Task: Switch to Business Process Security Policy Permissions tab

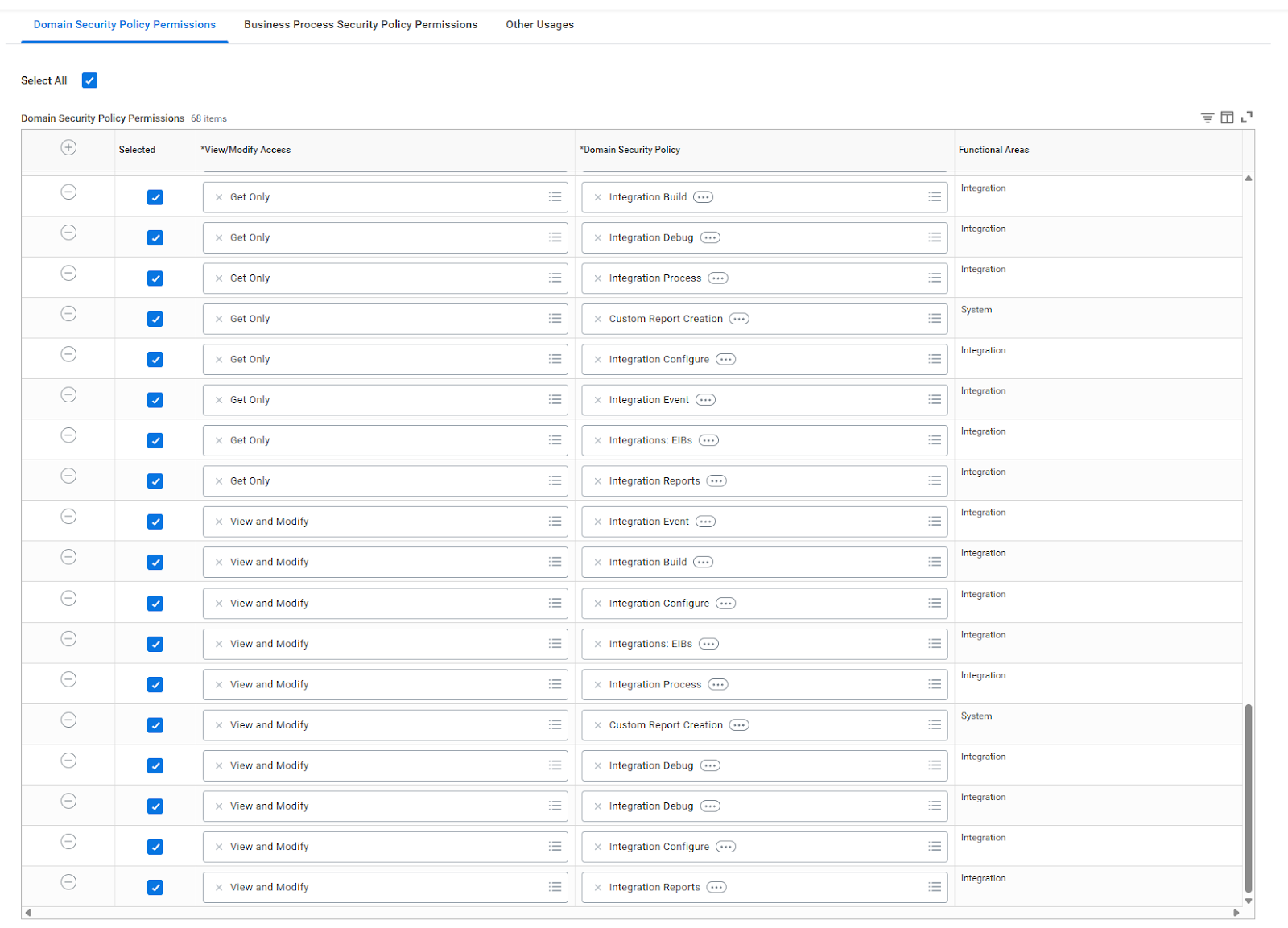Action: [x=361, y=25]
